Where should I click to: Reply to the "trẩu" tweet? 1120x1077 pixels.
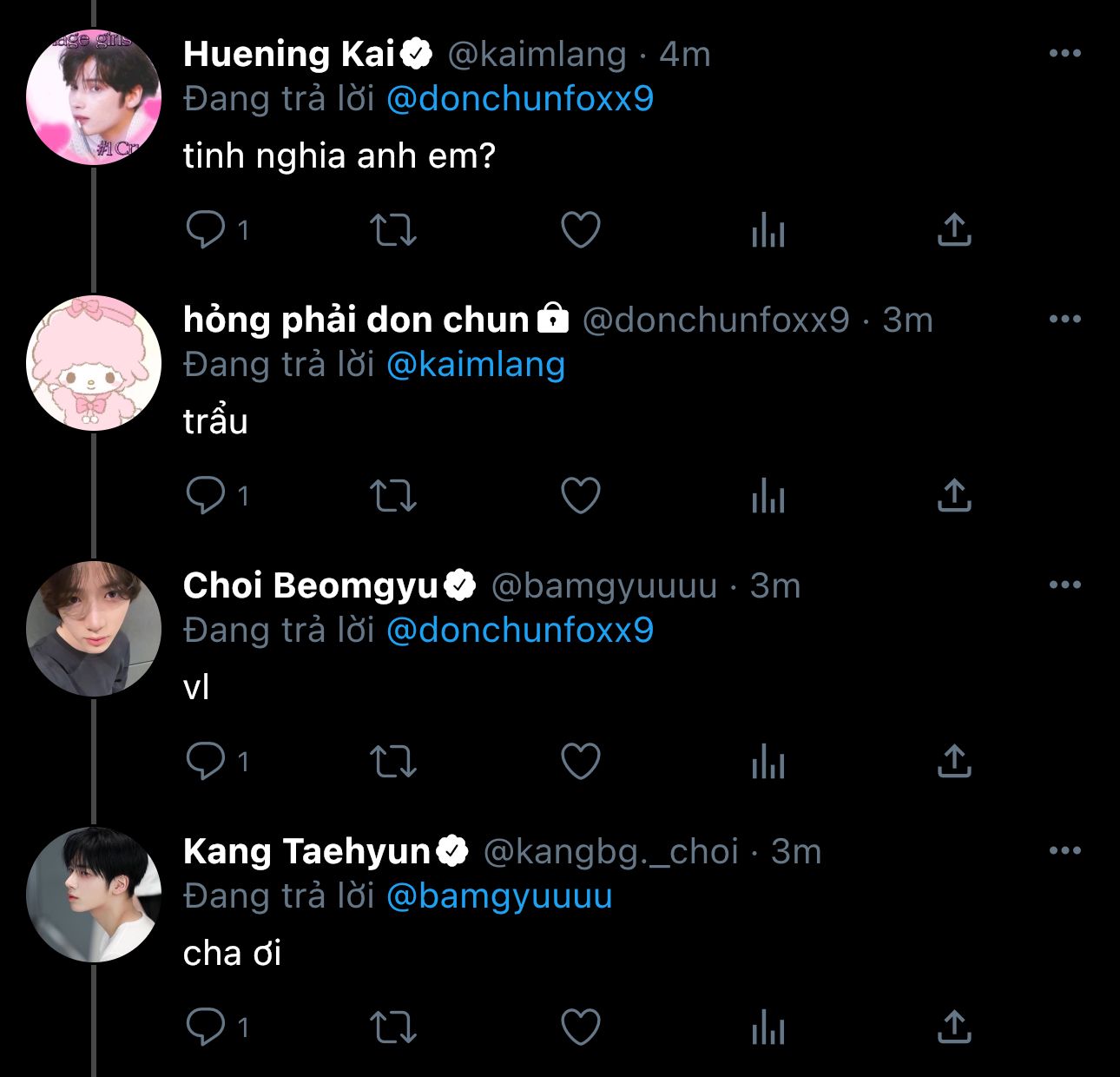(x=206, y=496)
